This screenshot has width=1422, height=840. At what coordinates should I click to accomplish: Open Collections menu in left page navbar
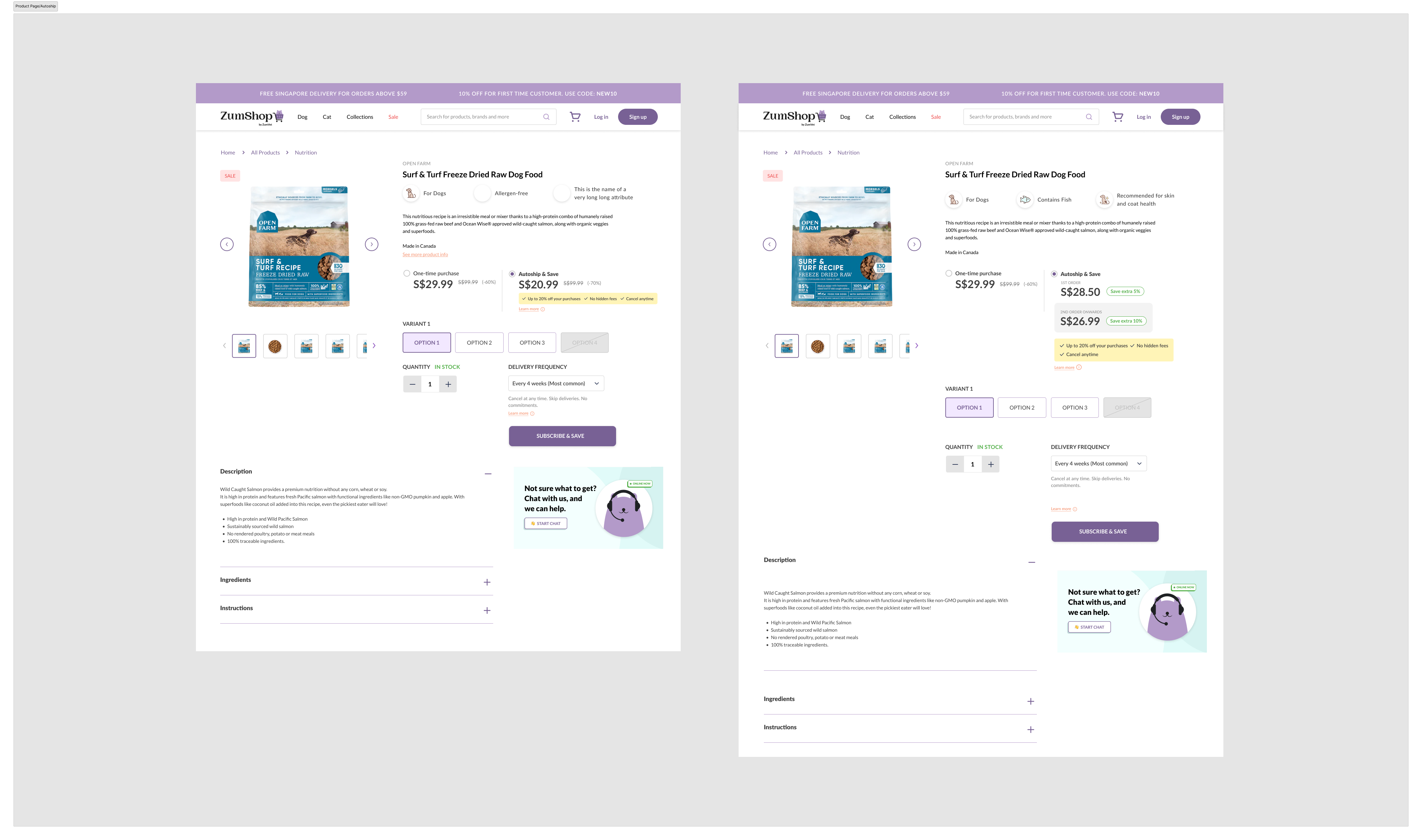pos(360,117)
